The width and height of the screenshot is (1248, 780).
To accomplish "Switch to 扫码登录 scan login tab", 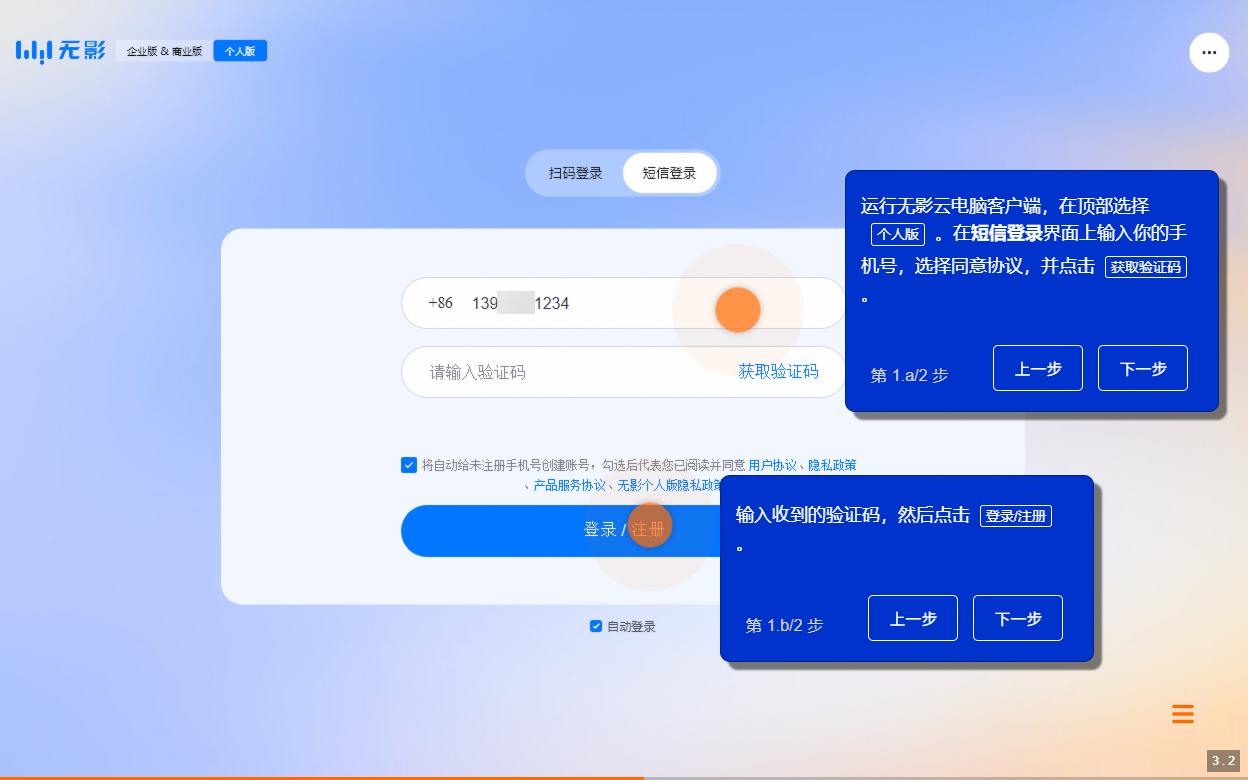I will point(576,172).
